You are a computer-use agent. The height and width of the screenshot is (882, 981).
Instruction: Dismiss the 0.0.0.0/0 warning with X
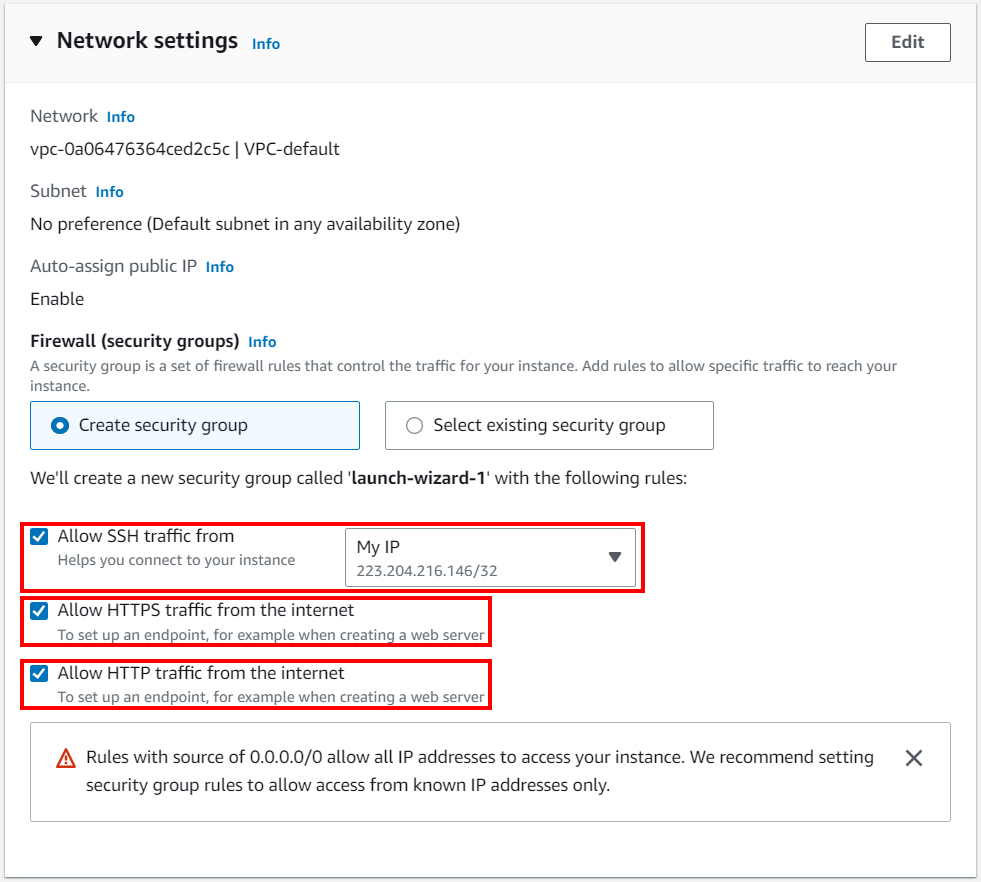pyautogui.click(x=913, y=758)
